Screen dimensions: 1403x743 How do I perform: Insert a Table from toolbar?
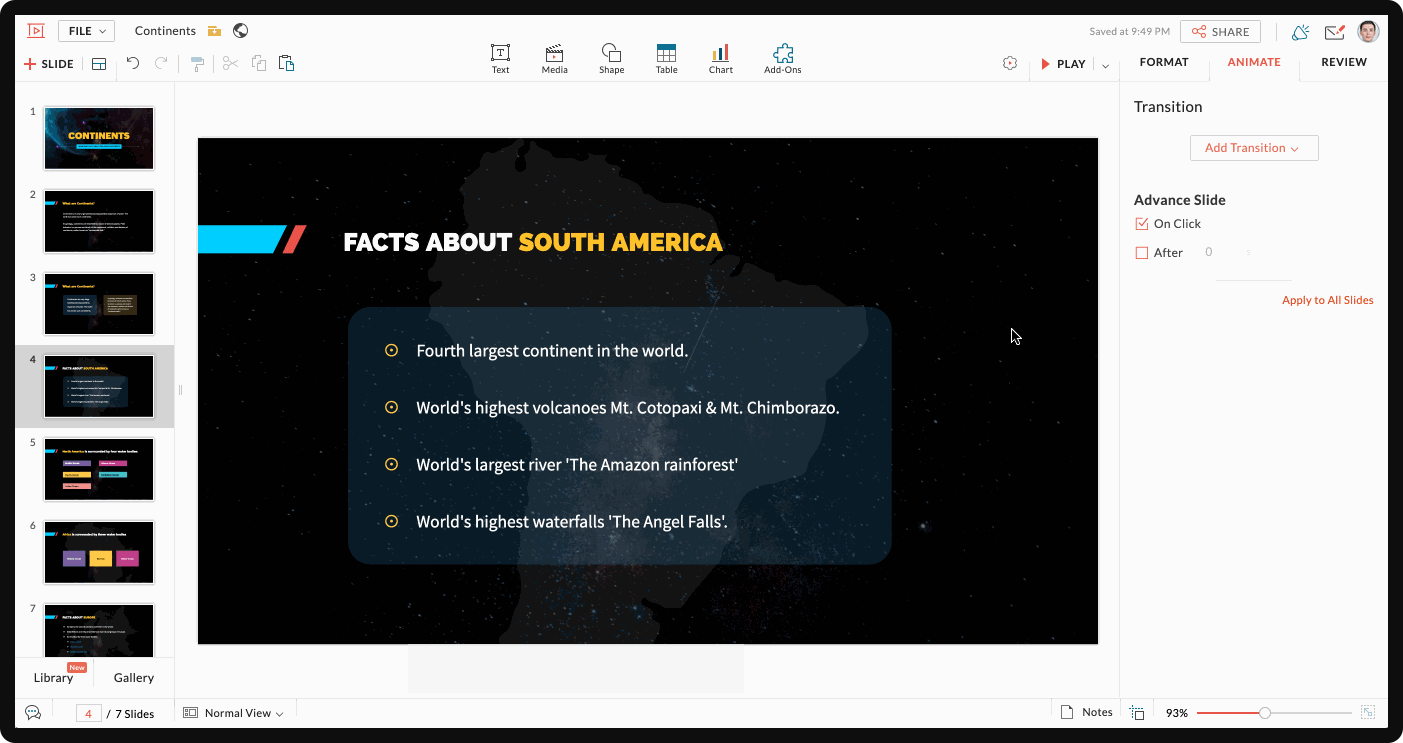click(x=666, y=58)
